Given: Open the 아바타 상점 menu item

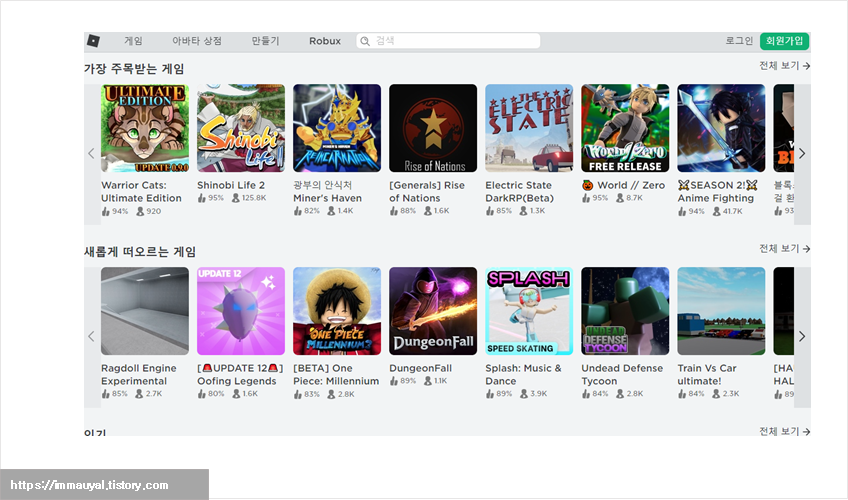Looking at the screenshot, I should [x=197, y=41].
